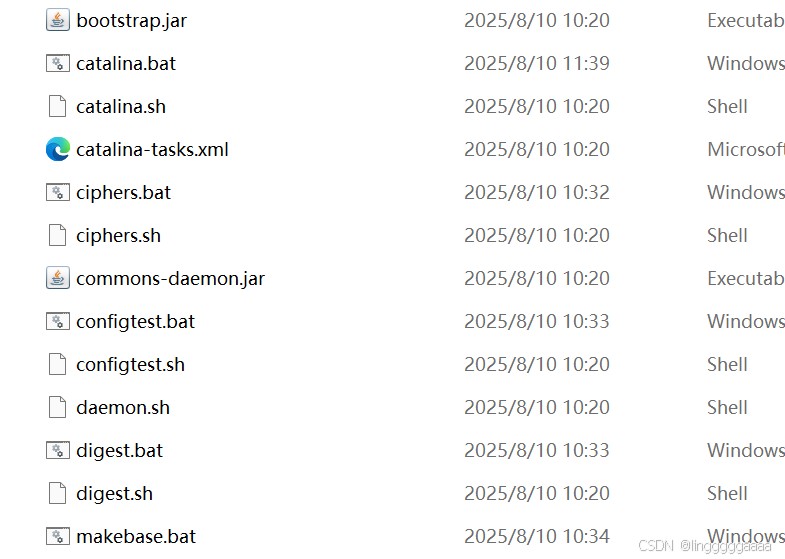Click the digest.bat batch icon
The width and height of the screenshot is (785, 559).
[58, 450]
